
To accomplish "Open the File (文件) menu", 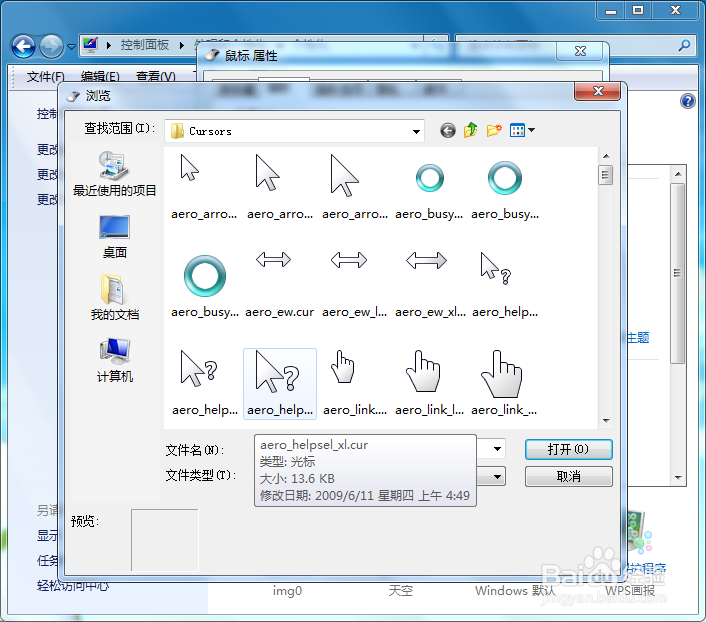I will click(x=45, y=77).
